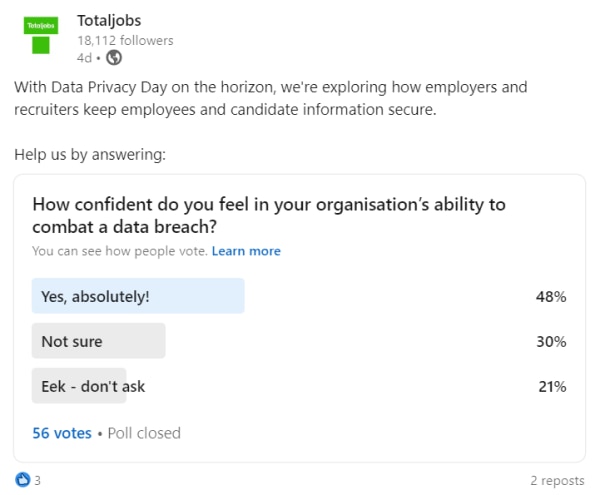Image resolution: width=600 pixels, height=495 pixels.
Task: Open the Learn more link
Action: (246, 251)
